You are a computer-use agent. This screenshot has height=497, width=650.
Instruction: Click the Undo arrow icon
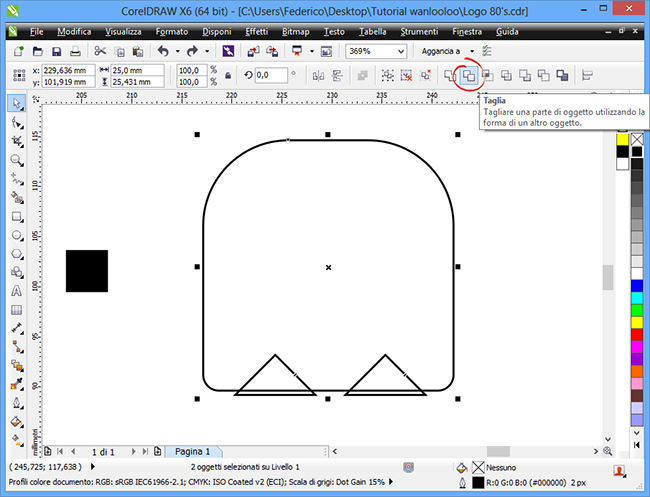(163, 51)
